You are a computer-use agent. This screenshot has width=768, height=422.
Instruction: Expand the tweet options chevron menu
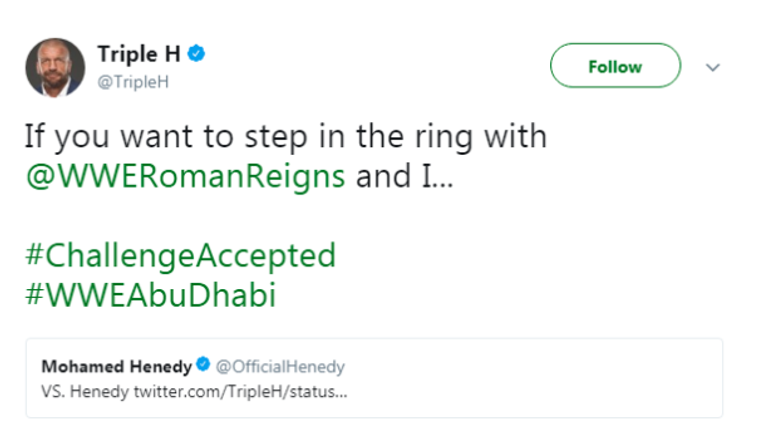(713, 68)
